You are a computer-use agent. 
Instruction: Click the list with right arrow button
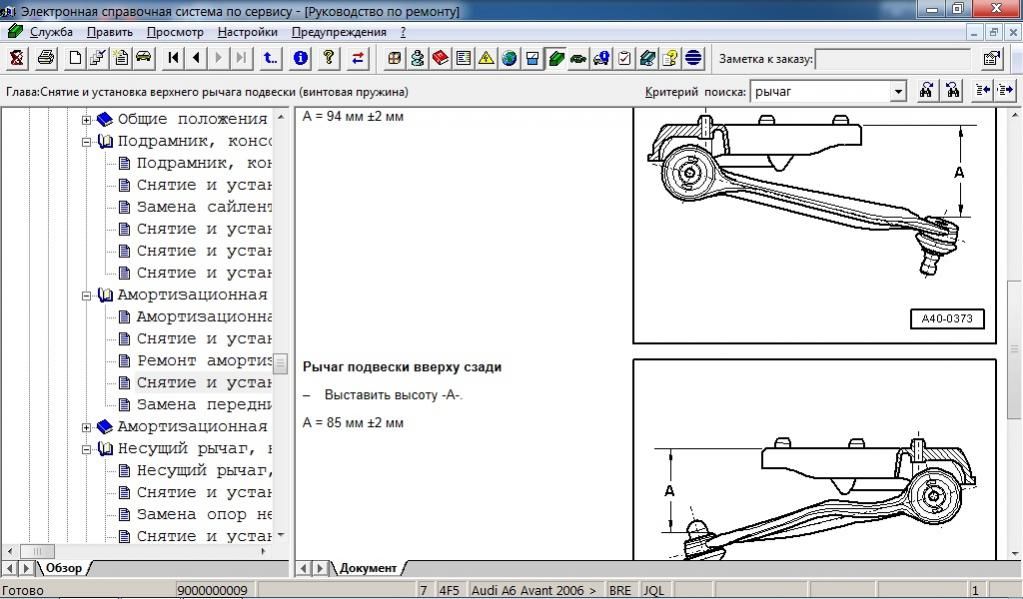1005,91
